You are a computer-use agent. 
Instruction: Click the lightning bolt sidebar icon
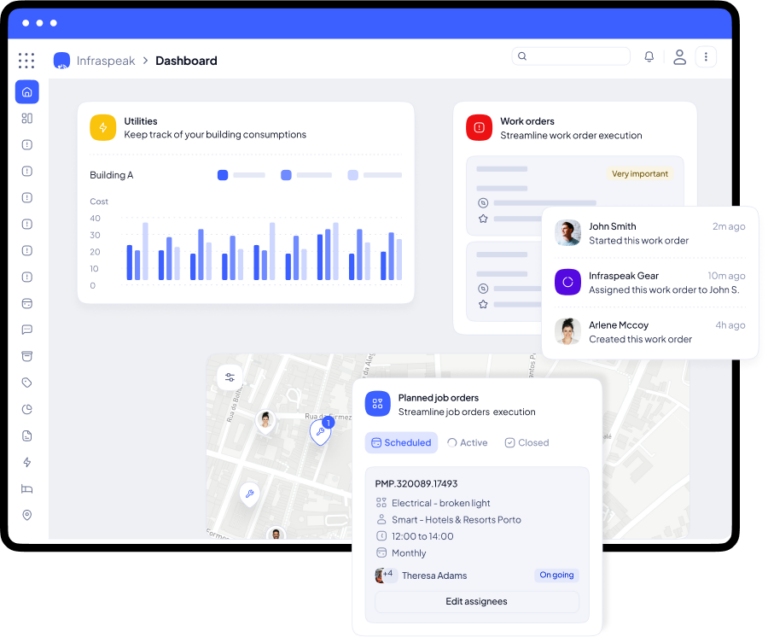[x=27, y=462]
